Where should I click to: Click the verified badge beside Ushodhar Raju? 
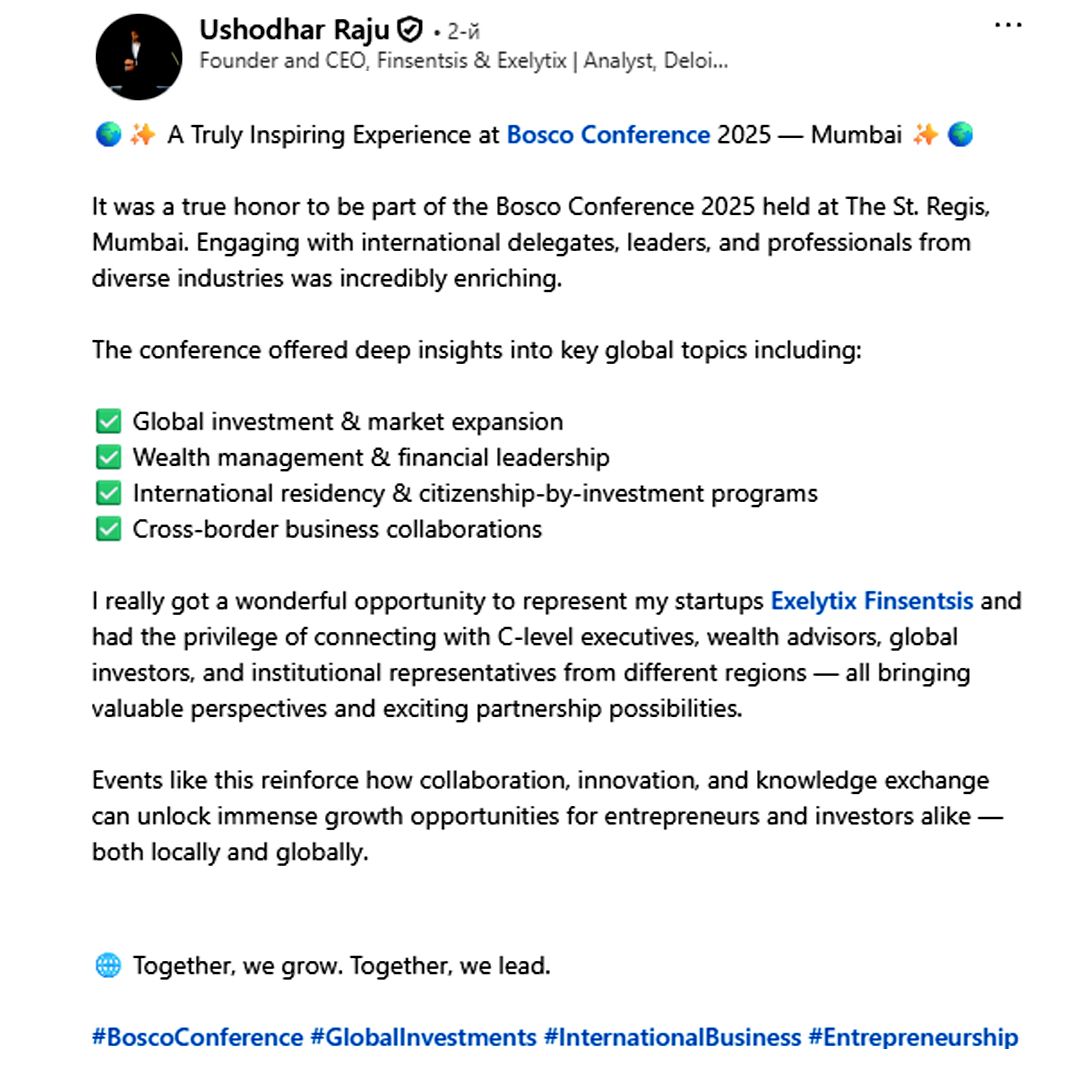point(410,30)
